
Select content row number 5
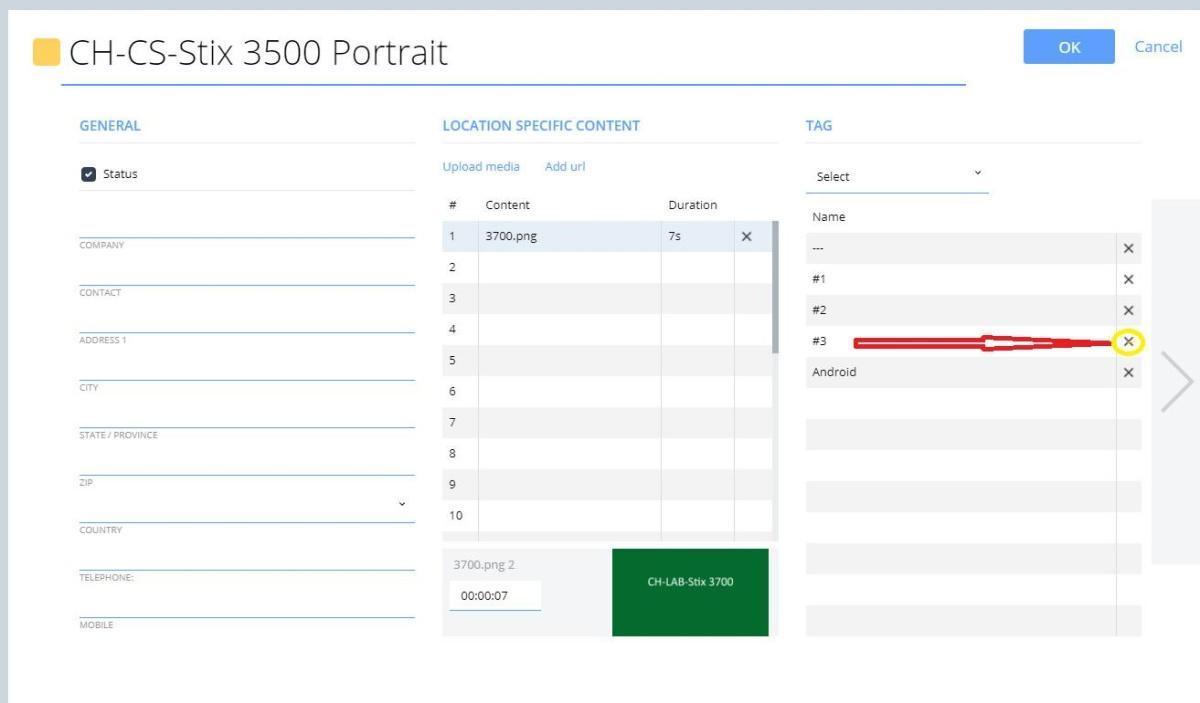coord(607,361)
